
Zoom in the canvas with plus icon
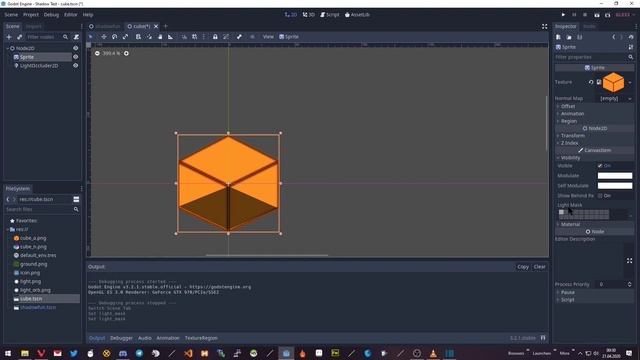(126, 53)
